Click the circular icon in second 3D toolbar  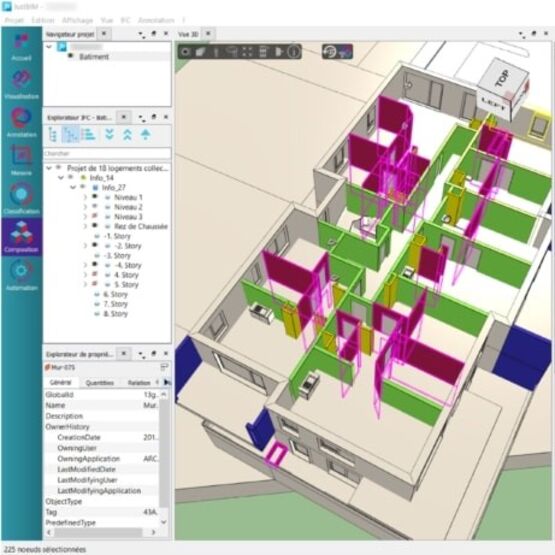[330, 52]
